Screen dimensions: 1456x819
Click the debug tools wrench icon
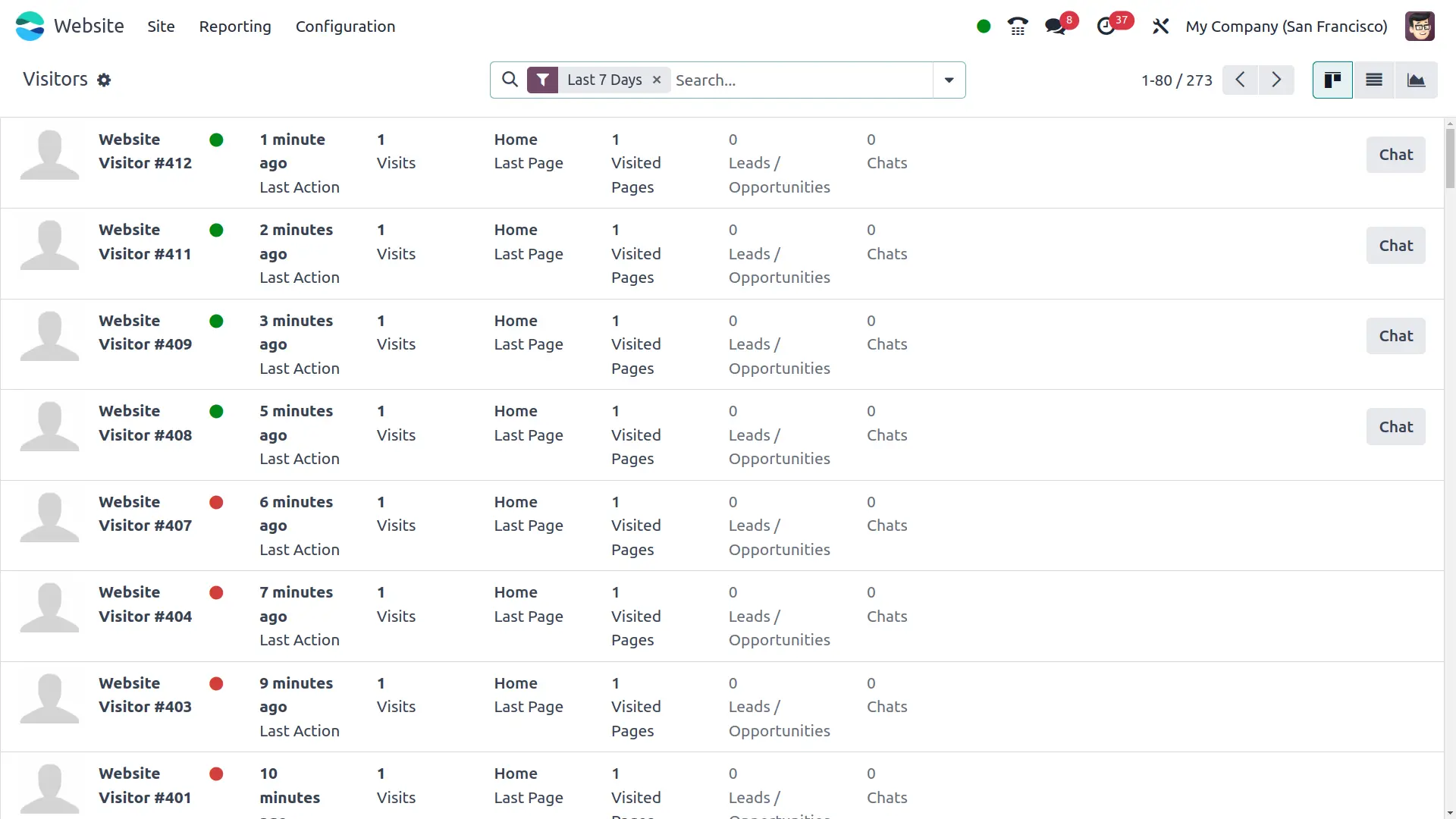[1160, 27]
